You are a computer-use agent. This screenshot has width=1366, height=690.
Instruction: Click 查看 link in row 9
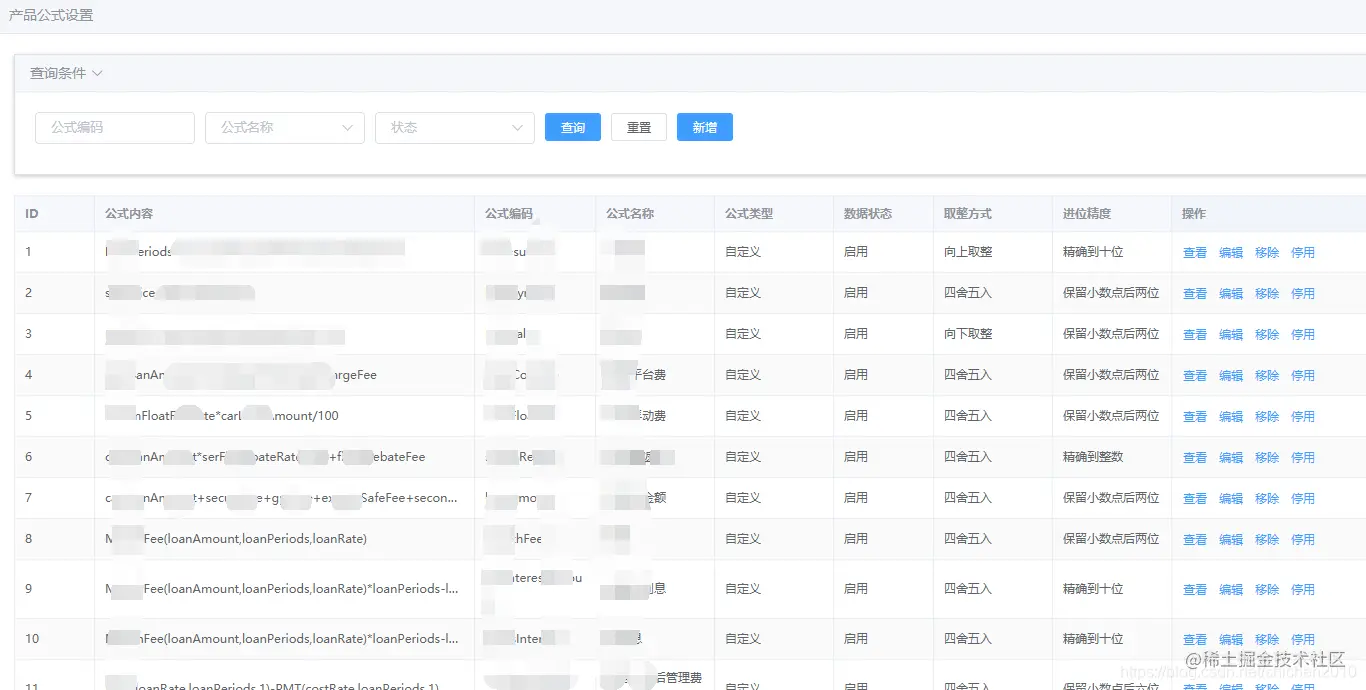pyautogui.click(x=1195, y=590)
